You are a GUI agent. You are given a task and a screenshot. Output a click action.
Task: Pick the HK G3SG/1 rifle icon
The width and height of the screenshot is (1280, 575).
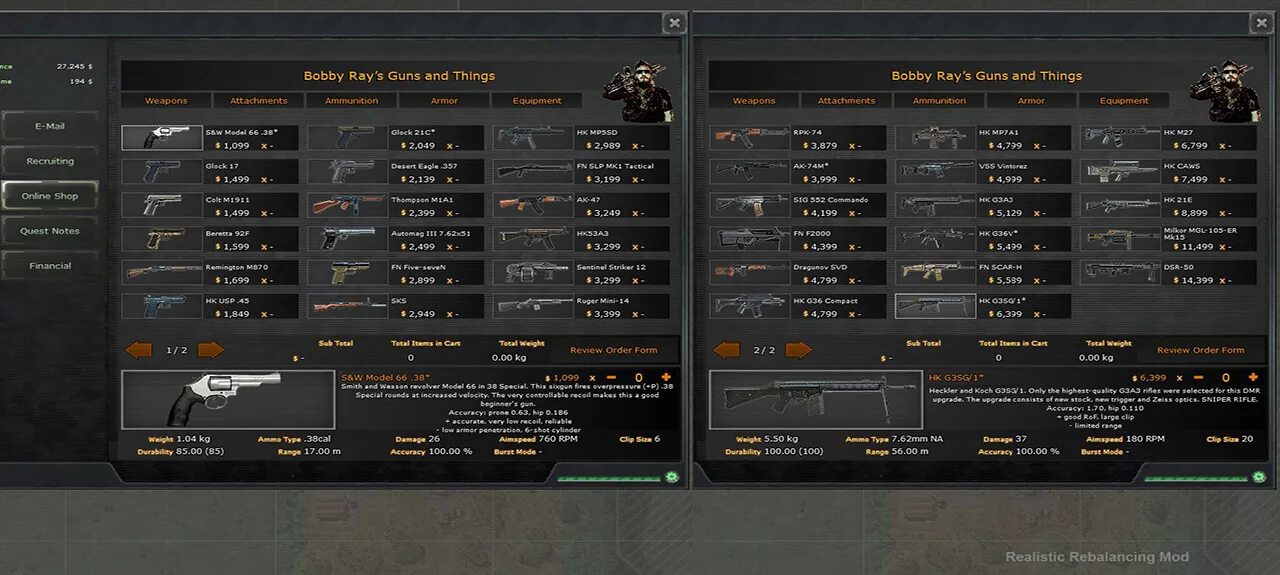coord(935,306)
